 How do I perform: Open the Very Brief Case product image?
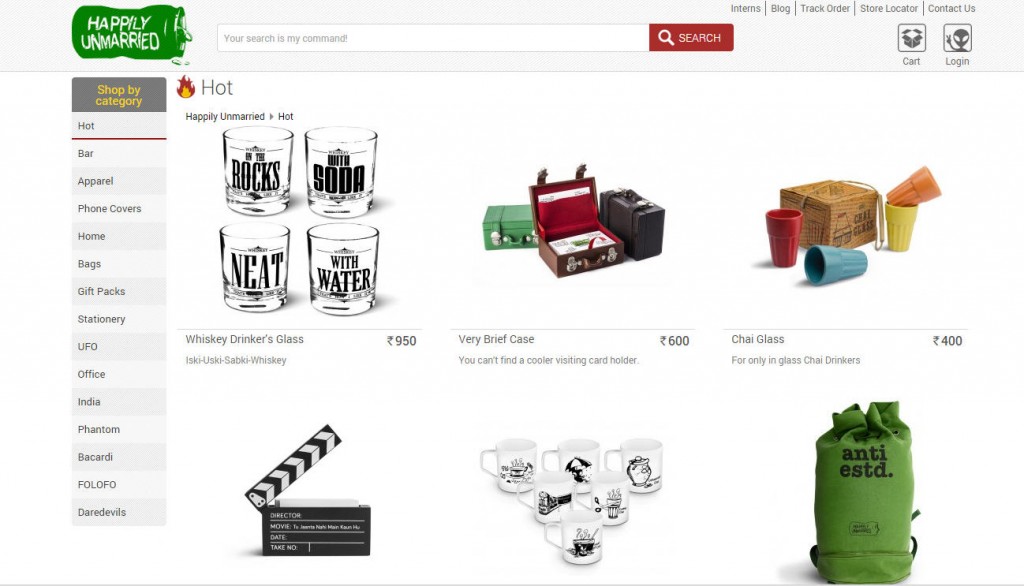tap(573, 221)
